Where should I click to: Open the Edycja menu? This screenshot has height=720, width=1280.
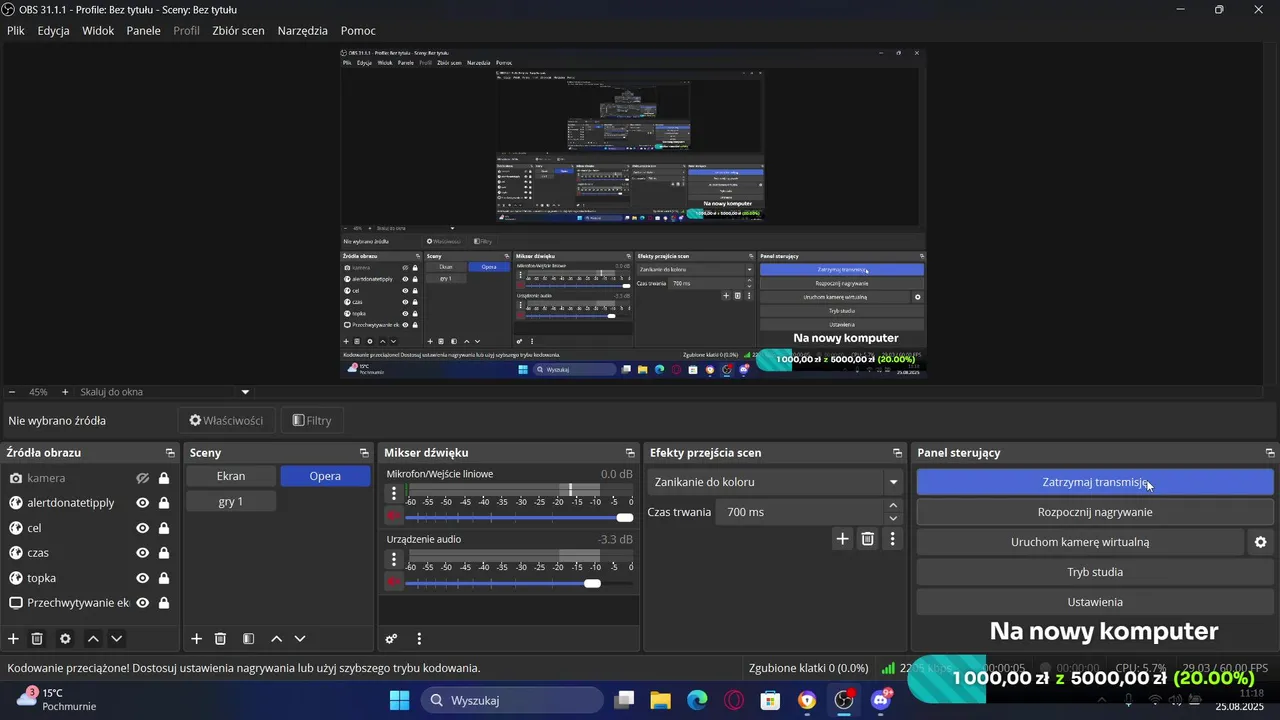[x=54, y=31]
